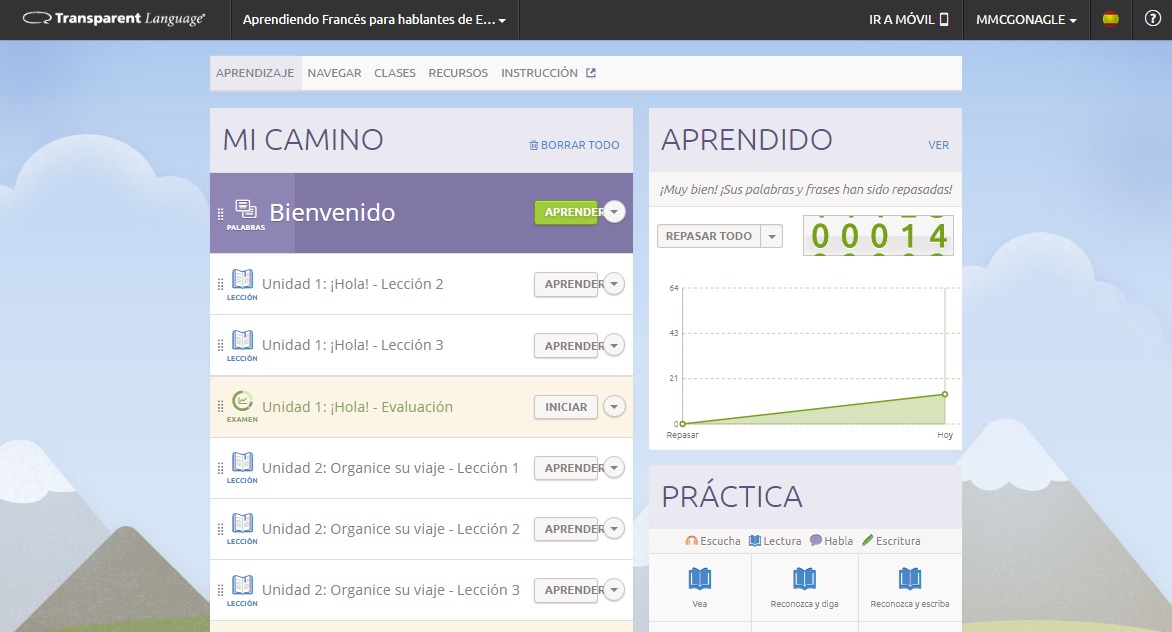Open the Reconozca y escriba activity icon
This screenshot has width=1172, height=632.
coord(909,578)
